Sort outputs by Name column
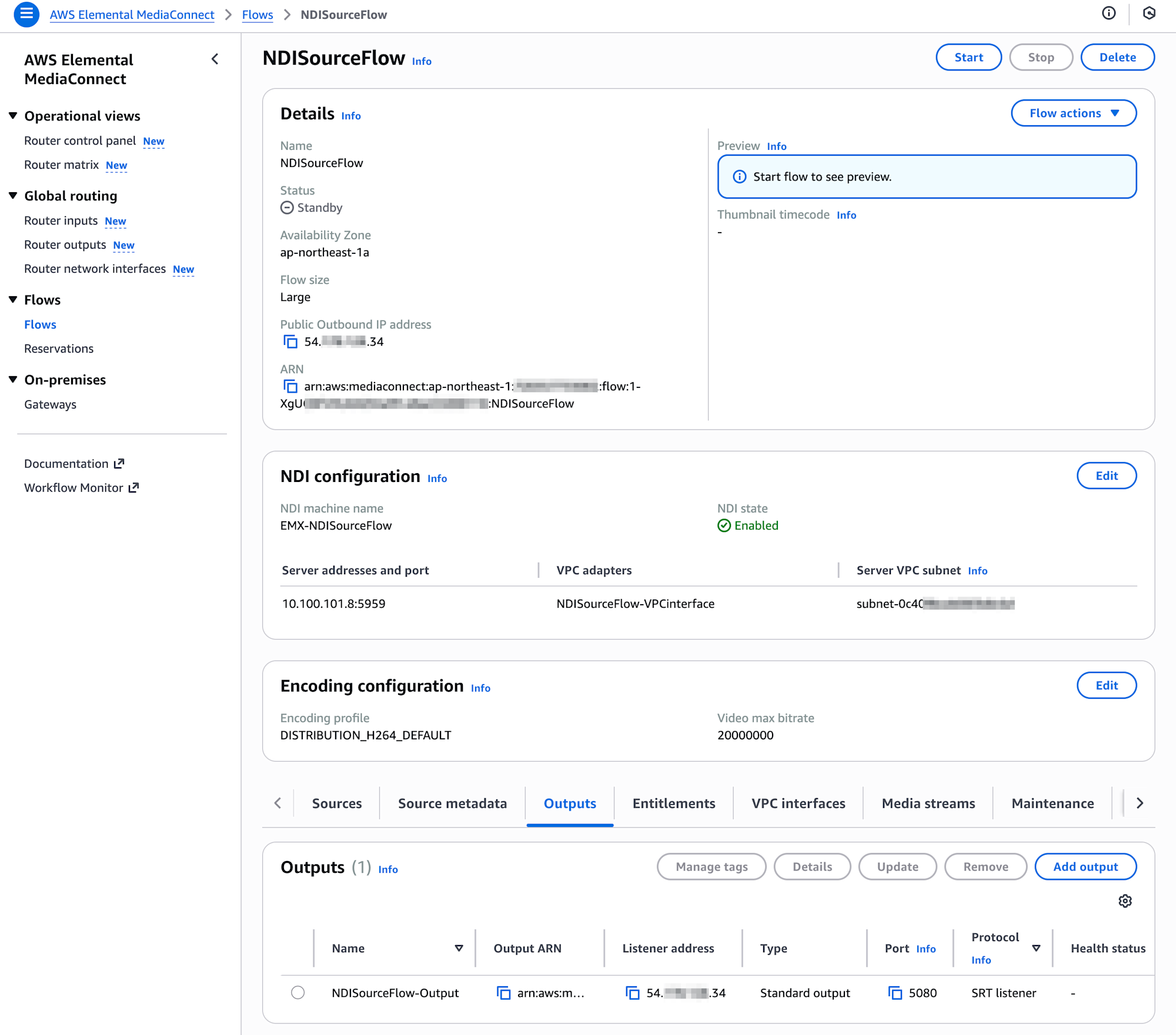The image size is (1176, 1035). 459,948
